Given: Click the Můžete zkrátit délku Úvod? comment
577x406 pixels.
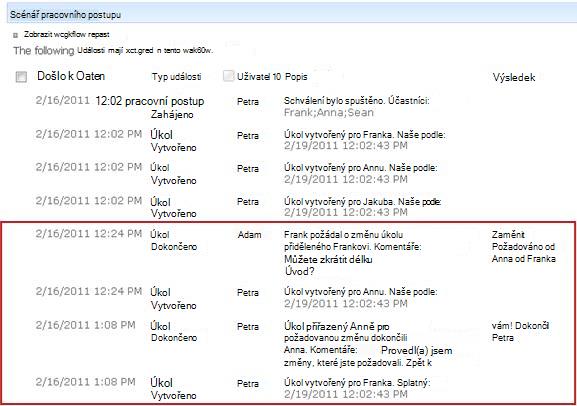Looking at the screenshot, I should [x=328, y=265].
